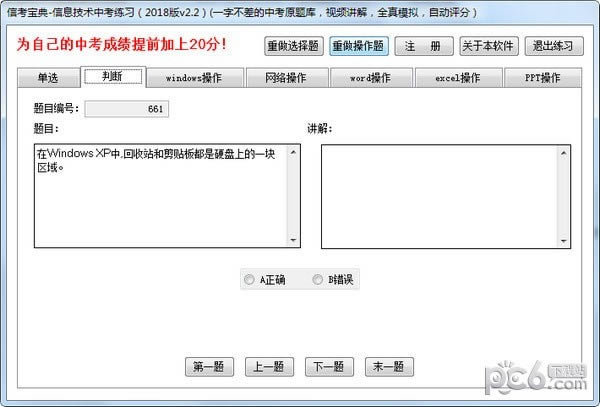600x407 pixels.
Task: Select the 判断 tab
Action: (113, 77)
